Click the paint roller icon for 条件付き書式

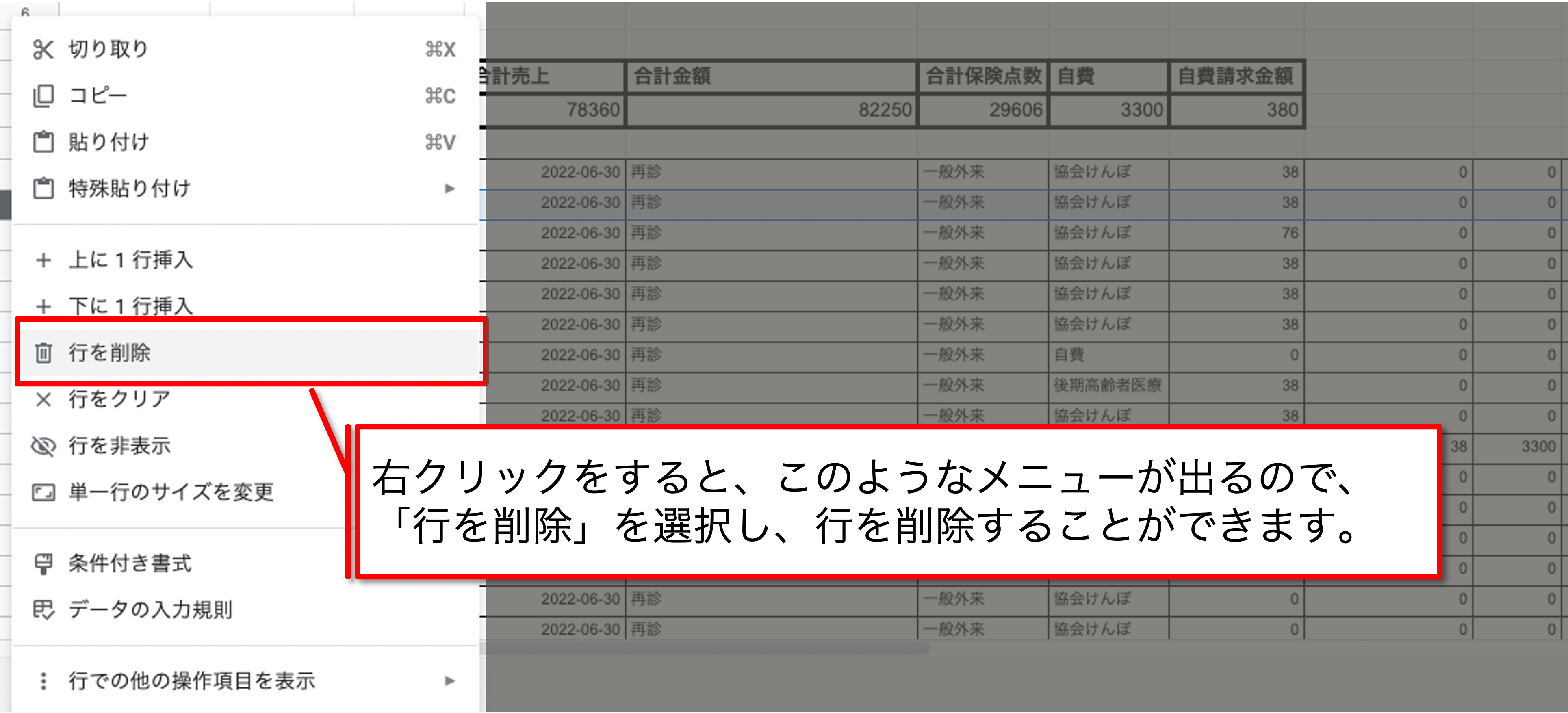[x=43, y=563]
